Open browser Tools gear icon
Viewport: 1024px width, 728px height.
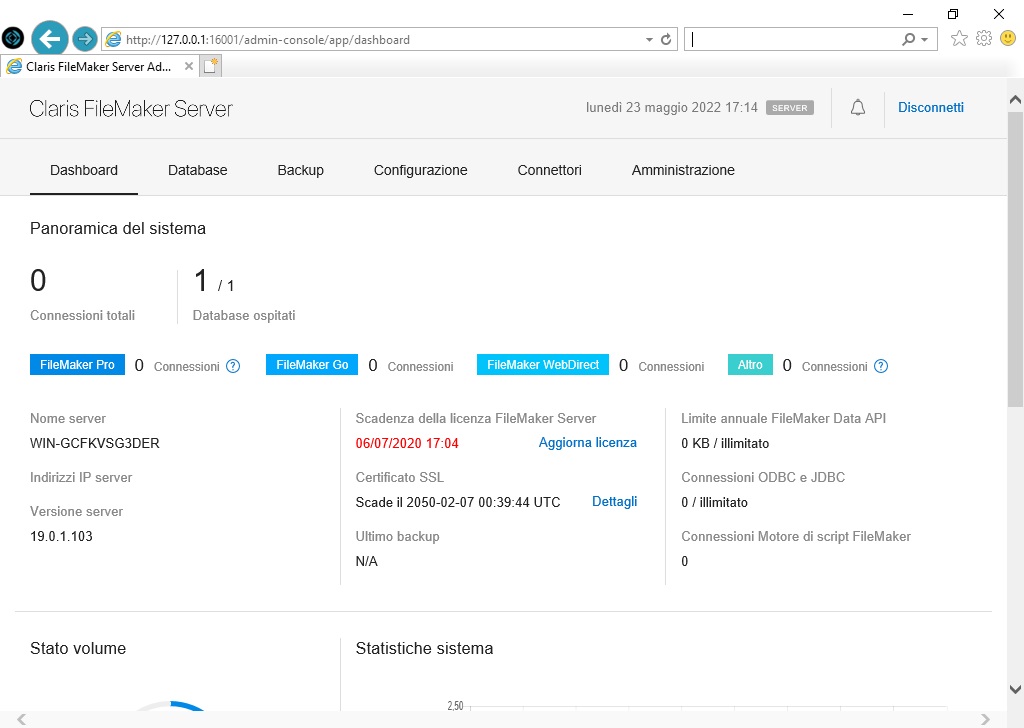(984, 39)
